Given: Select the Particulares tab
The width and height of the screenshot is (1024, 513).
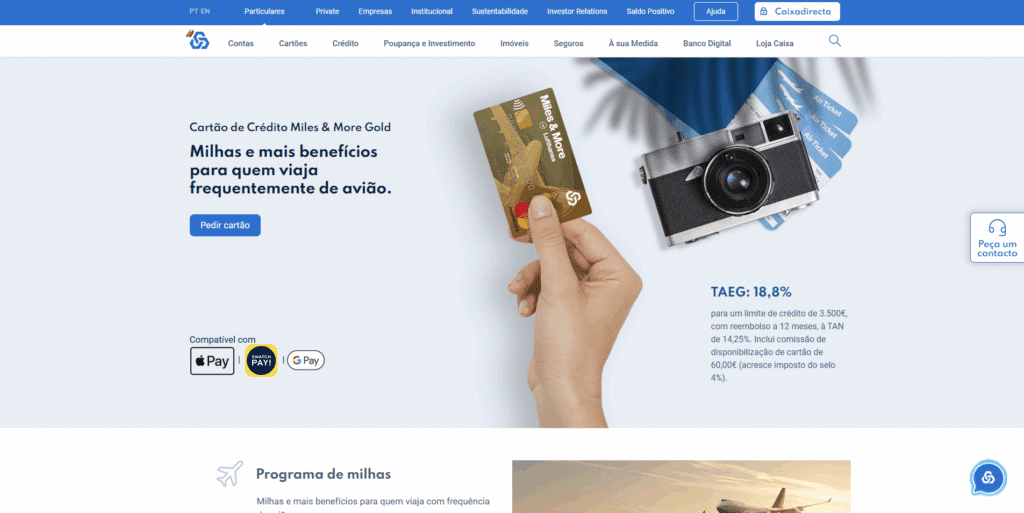Looking at the screenshot, I should click(x=264, y=11).
